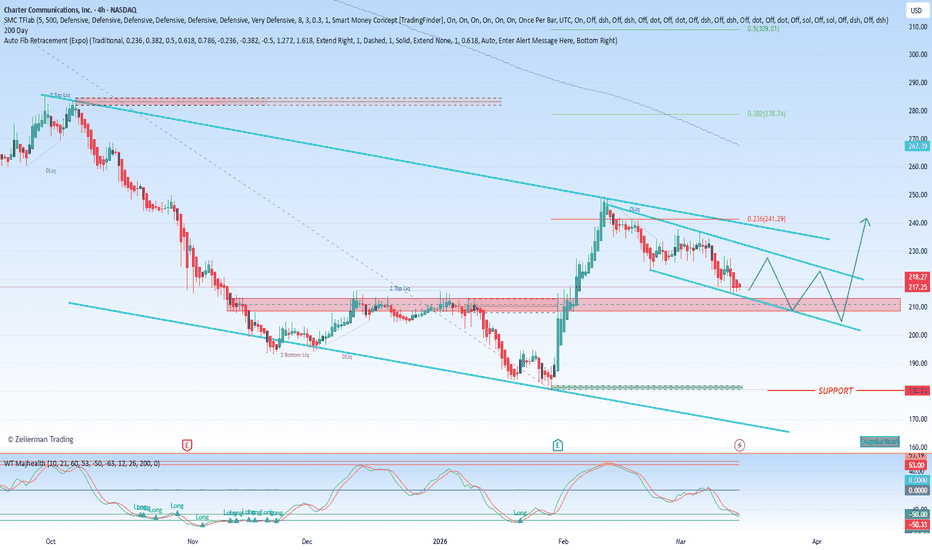Screen dimensions: 932x550
Task: Click the 2 Bottom Liq chart label
Action: (x=295, y=355)
